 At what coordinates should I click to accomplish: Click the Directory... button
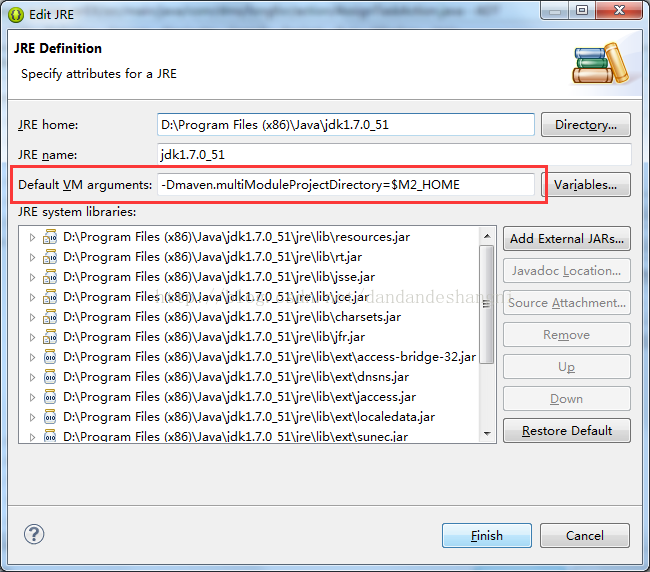click(x=586, y=125)
